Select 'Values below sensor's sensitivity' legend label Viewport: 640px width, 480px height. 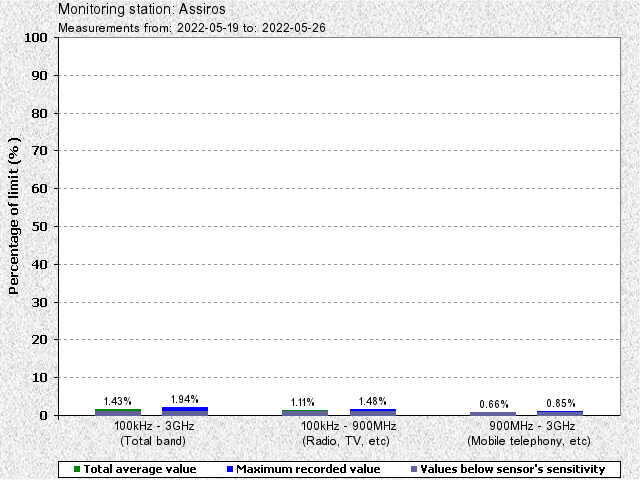tap(513, 468)
